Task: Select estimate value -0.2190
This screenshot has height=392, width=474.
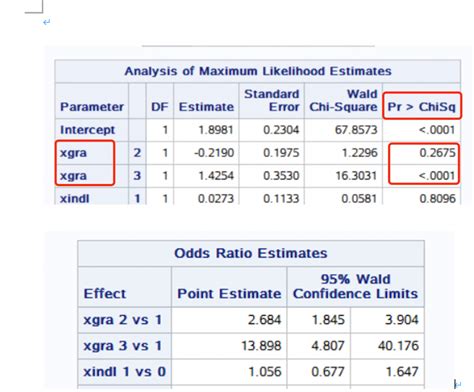Action: [x=214, y=153]
